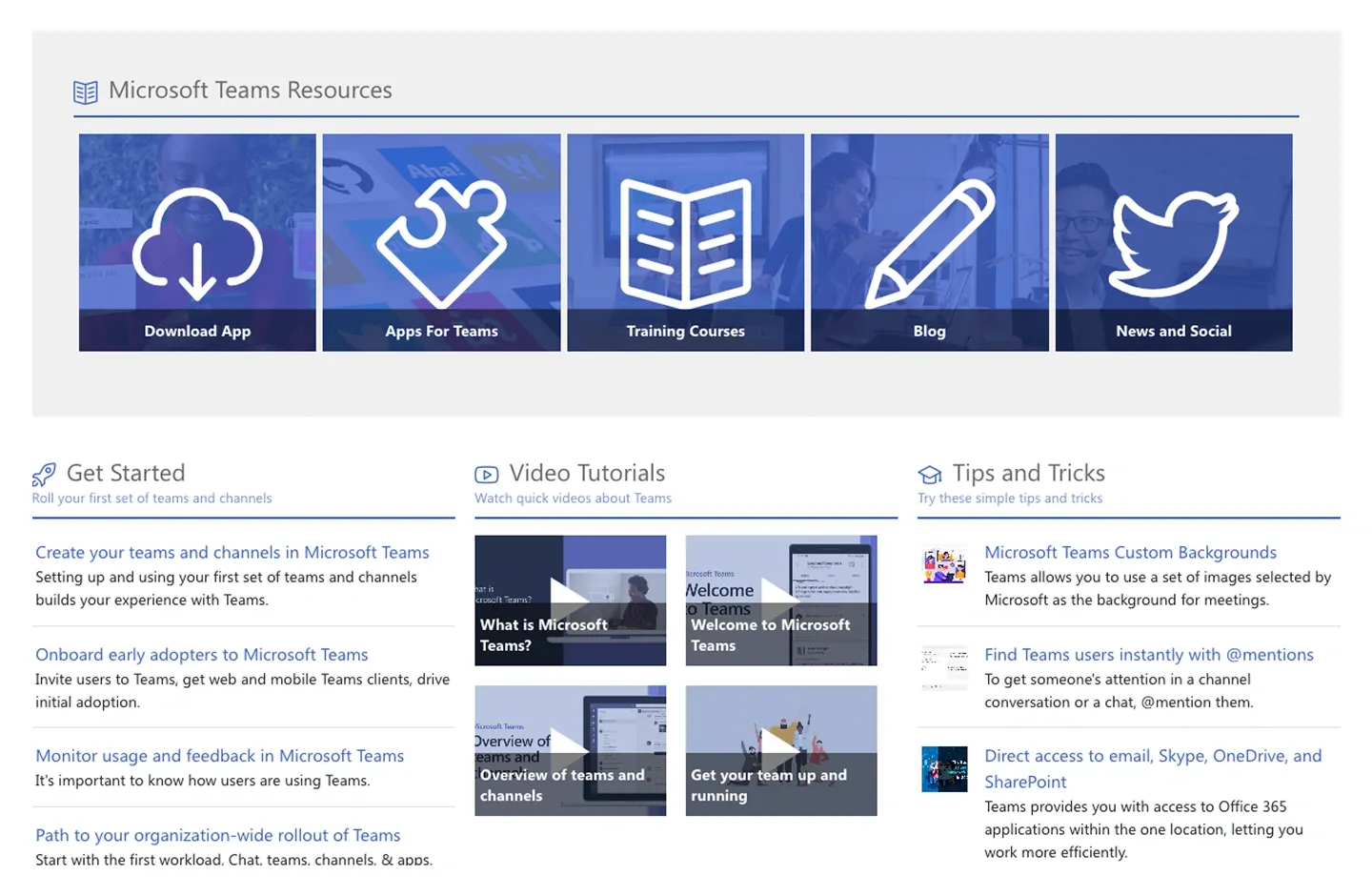Screen dimensions: 1372x896
Task: Open Create your teams and channels link
Action: pyautogui.click(x=232, y=553)
